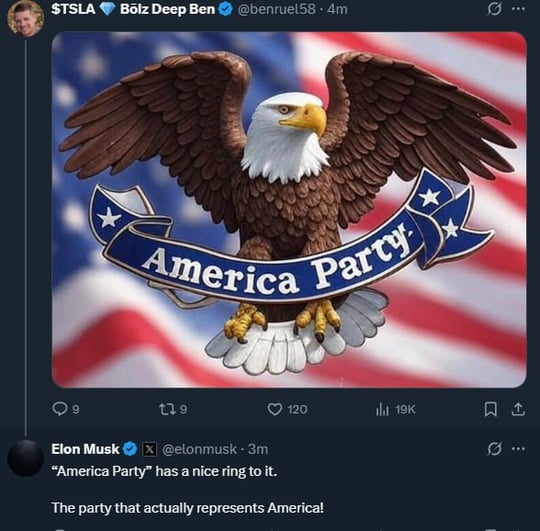The height and width of the screenshot is (531, 540).
Task: Open more options on Bōlz Deep Ben's post
Action: 518,9
